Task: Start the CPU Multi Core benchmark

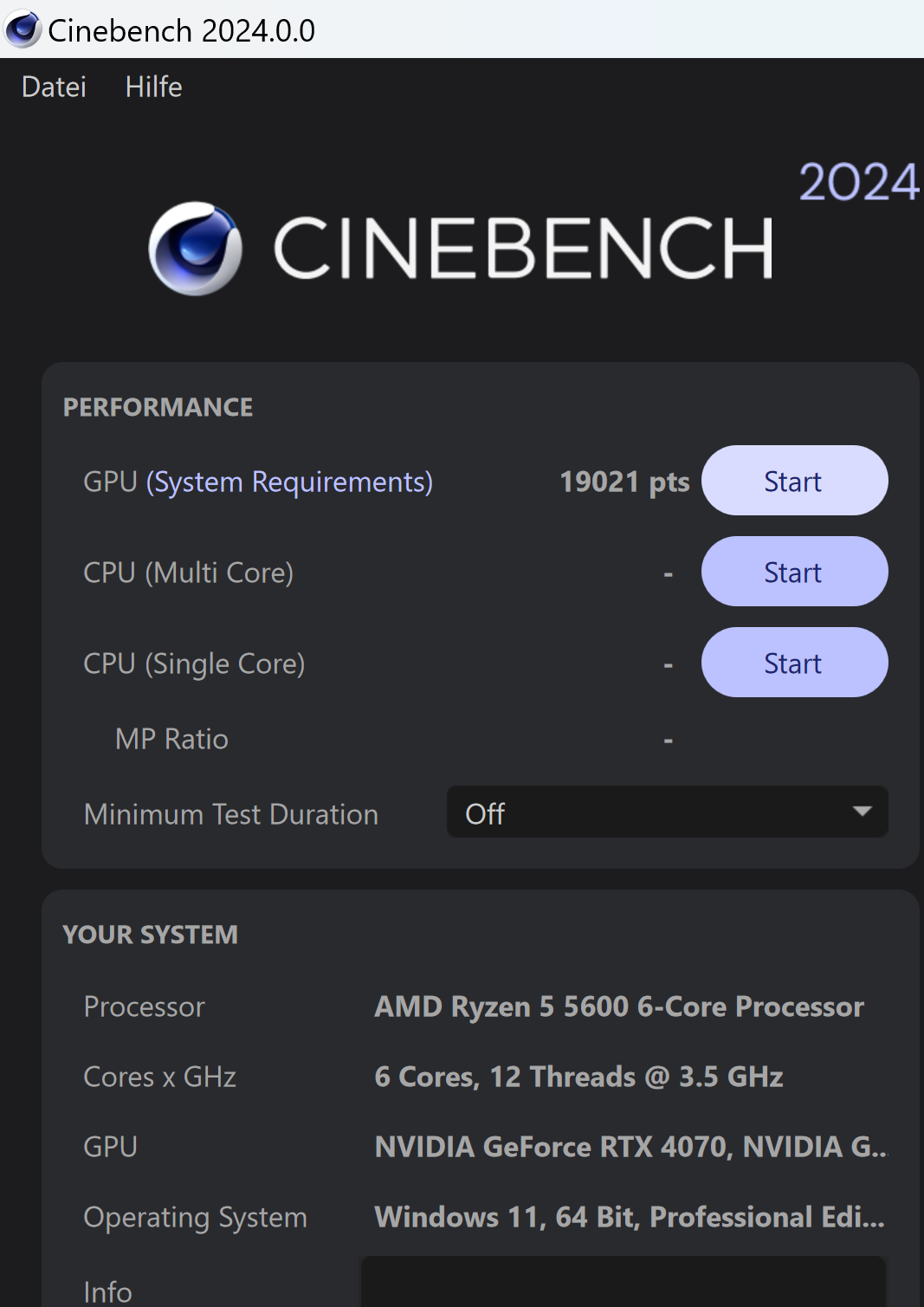Action: point(793,572)
